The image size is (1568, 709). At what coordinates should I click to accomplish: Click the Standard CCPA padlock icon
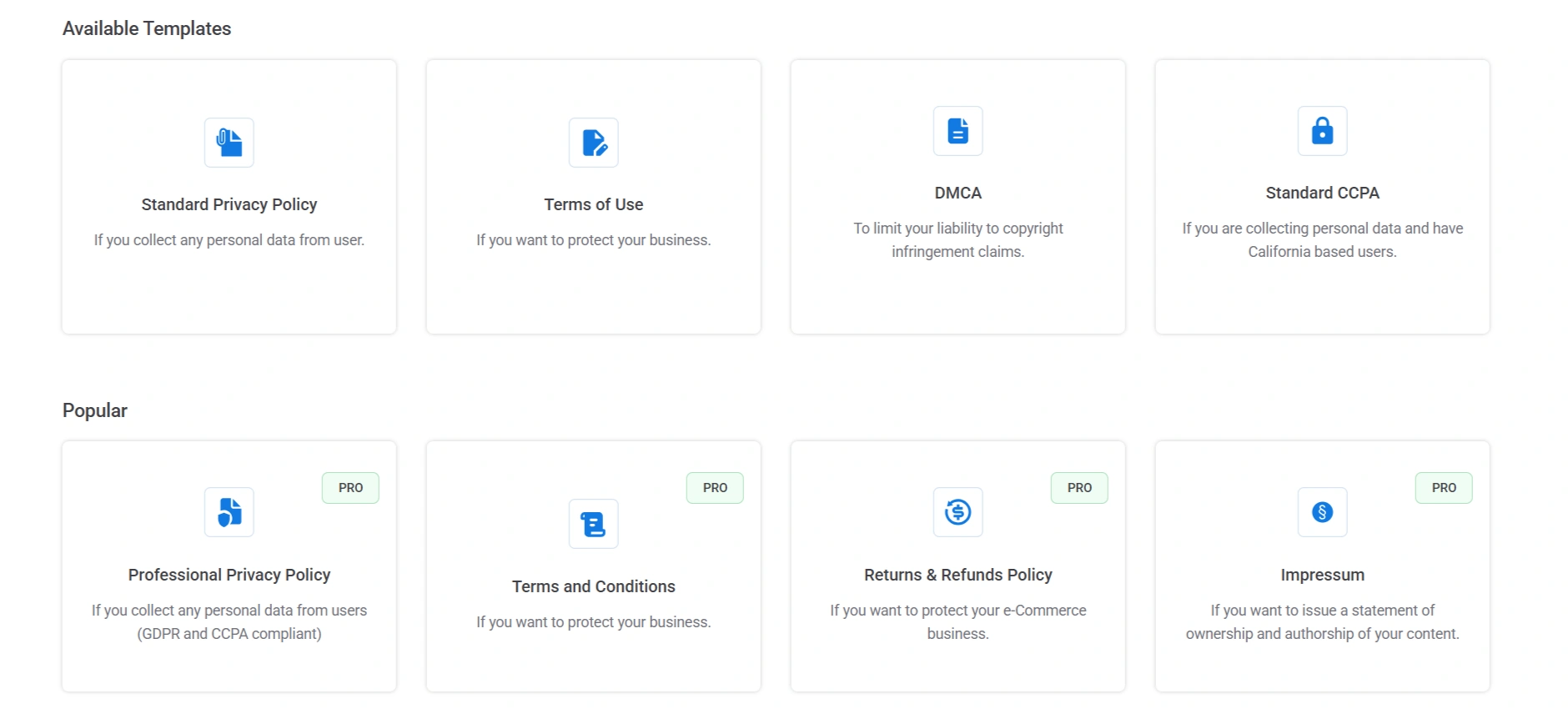(x=1322, y=131)
